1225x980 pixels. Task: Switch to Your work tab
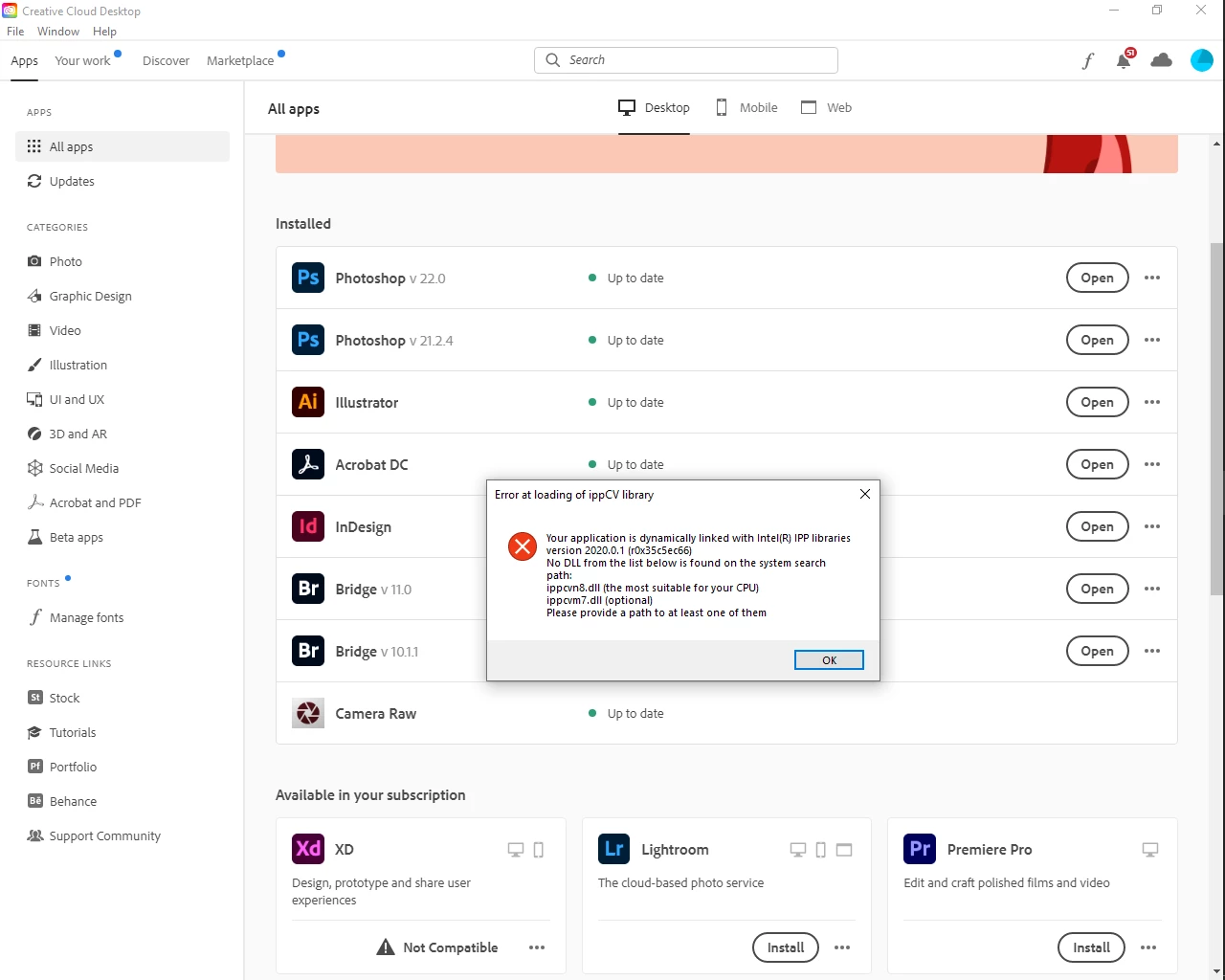pyautogui.click(x=83, y=60)
